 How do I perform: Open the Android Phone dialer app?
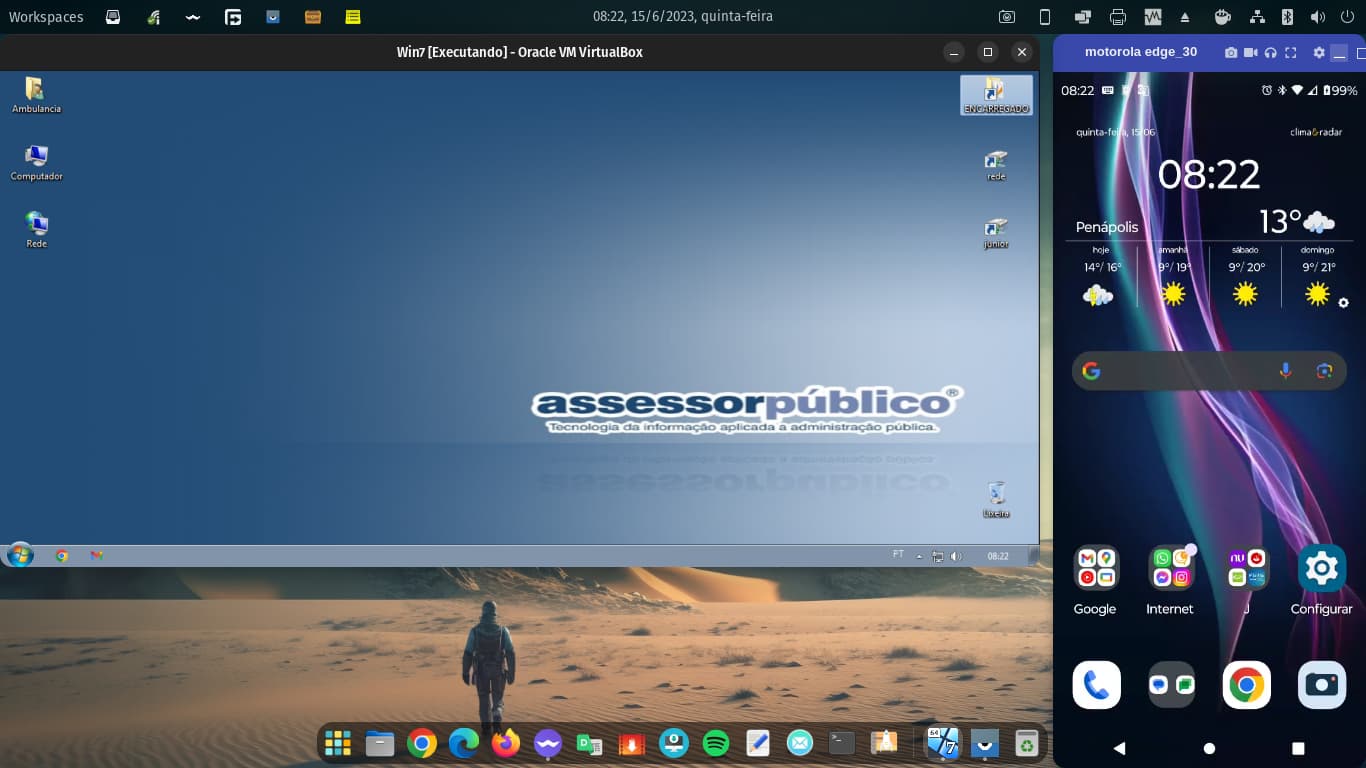pyautogui.click(x=1096, y=685)
